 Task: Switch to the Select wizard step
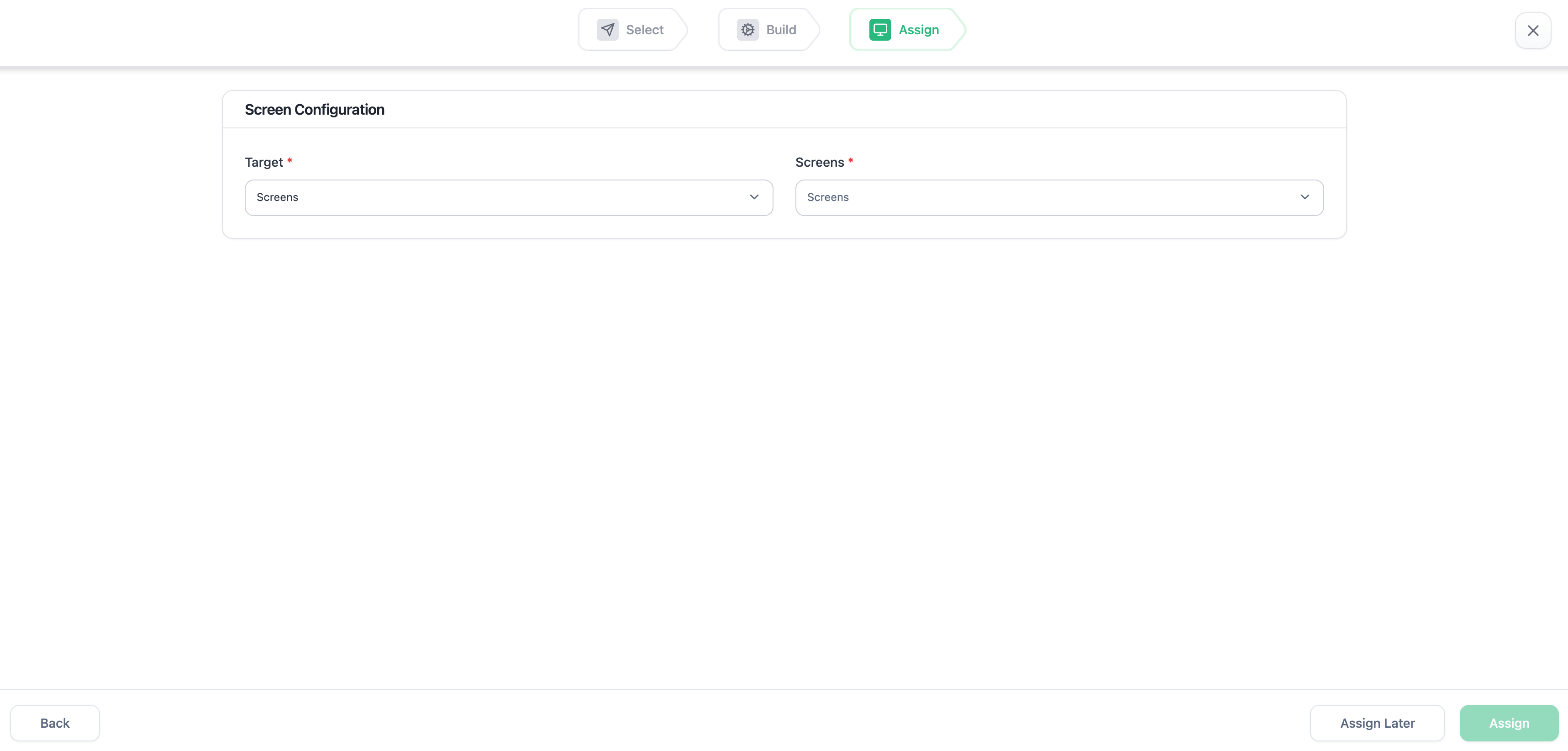click(633, 29)
